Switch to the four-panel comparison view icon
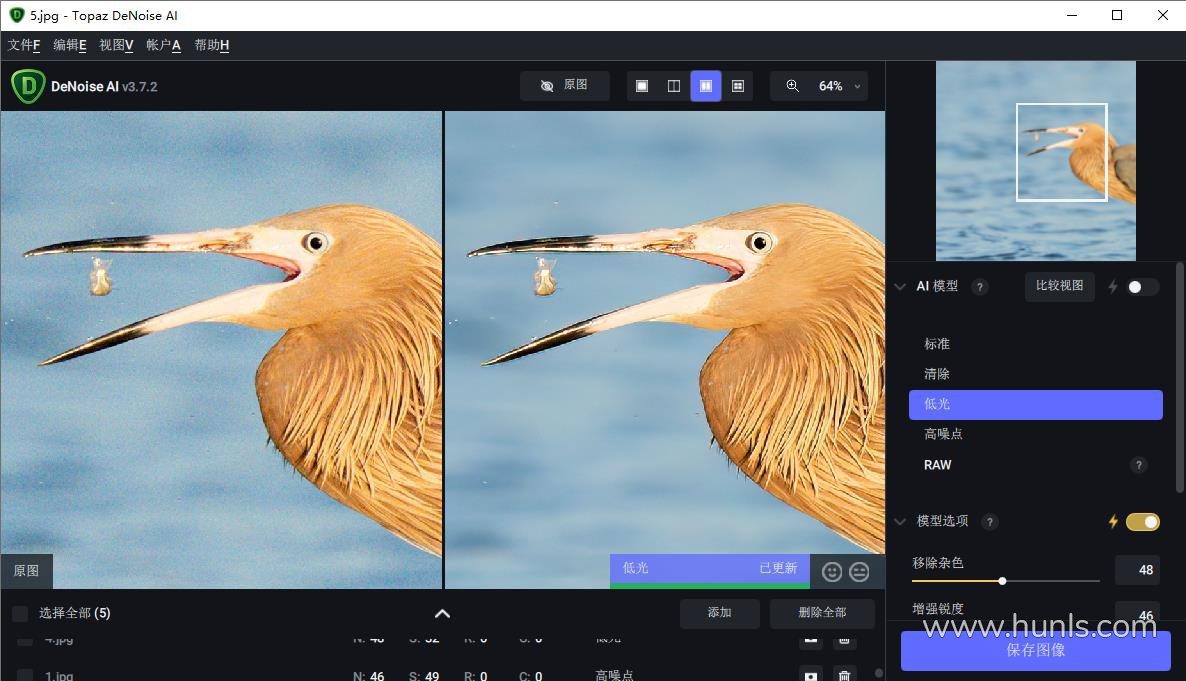This screenshot has width=1186, height=681. (x=738, y=86)
